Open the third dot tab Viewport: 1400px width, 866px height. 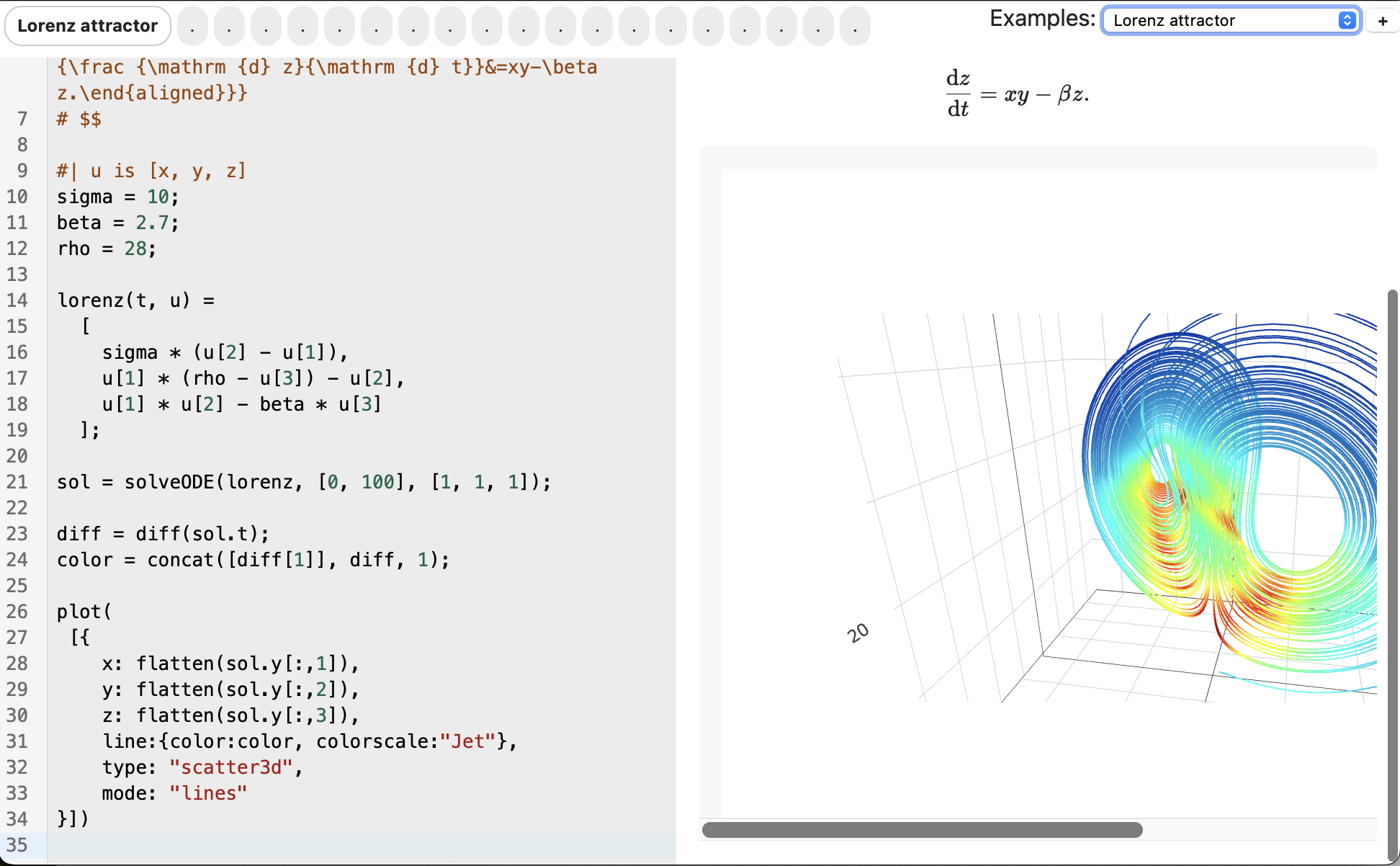click(266, 27)
